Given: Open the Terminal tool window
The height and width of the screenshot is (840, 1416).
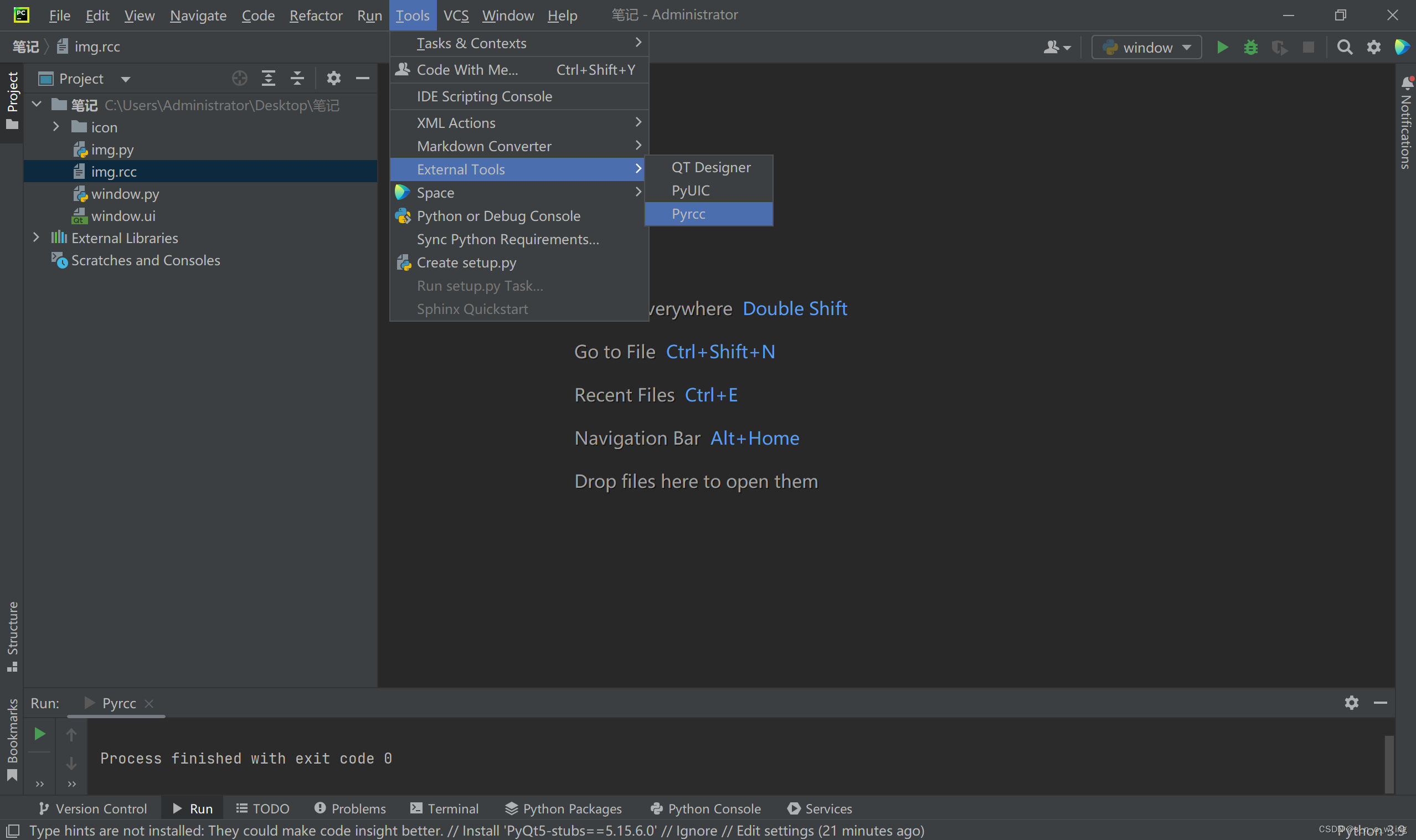Looking at the screenshot, I should coord(444,808).
